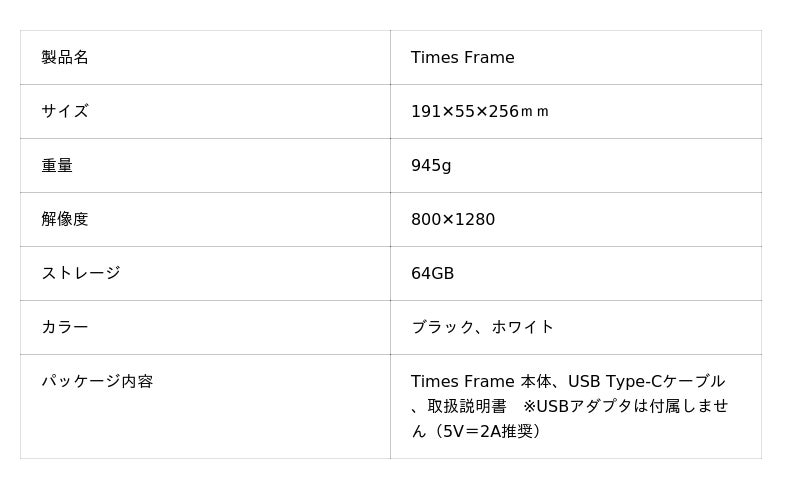The image size is (800, 489).
Task: Click the mm unit after the dimensions
Action: pyautogui.click(x=535, y=112)
